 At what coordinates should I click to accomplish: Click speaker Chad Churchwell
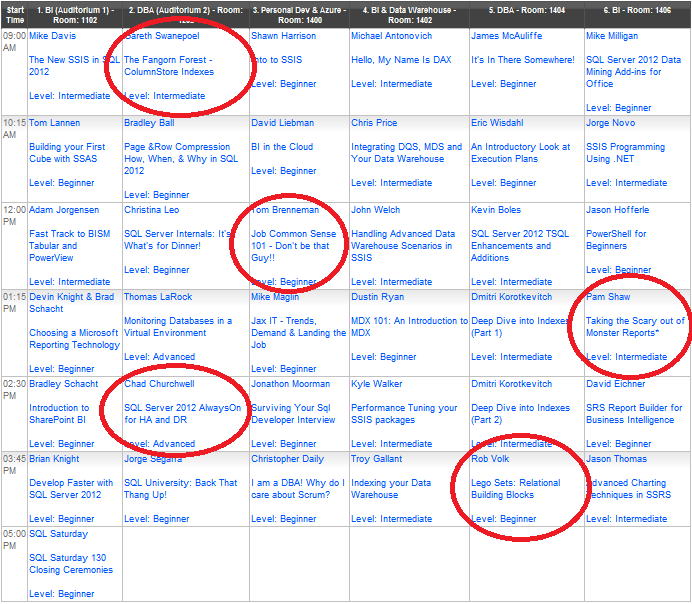(159, 383)
